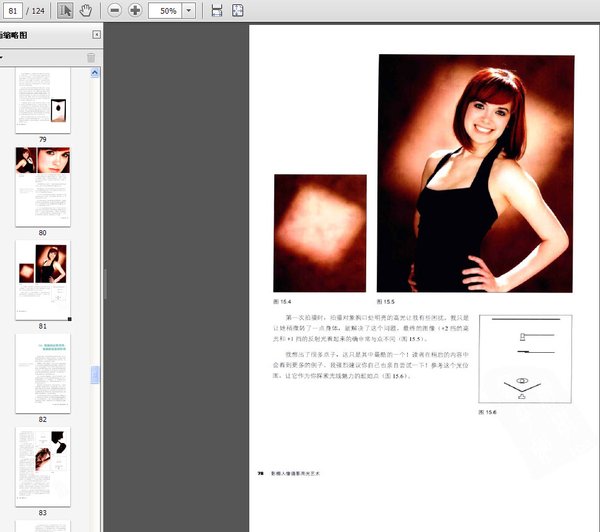Switch to fit full page view

(x=238, y=10)
